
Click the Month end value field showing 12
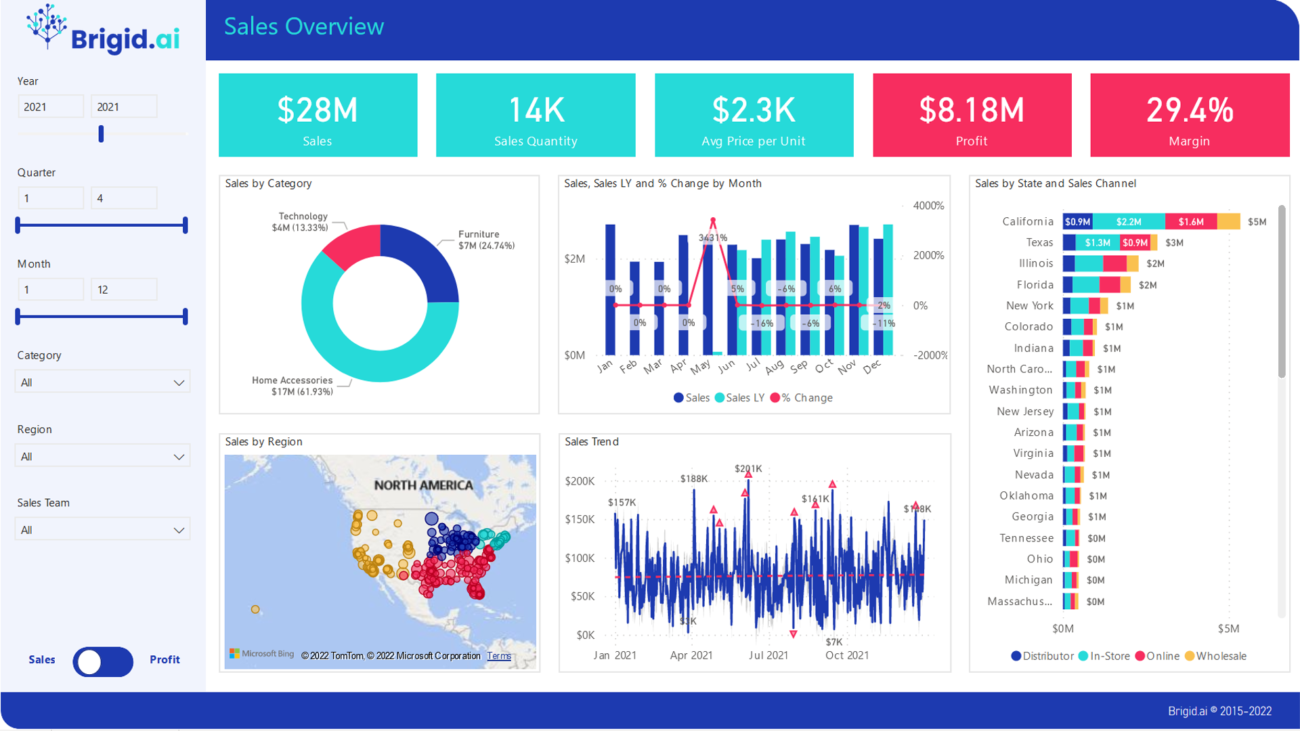coord(124,289)
